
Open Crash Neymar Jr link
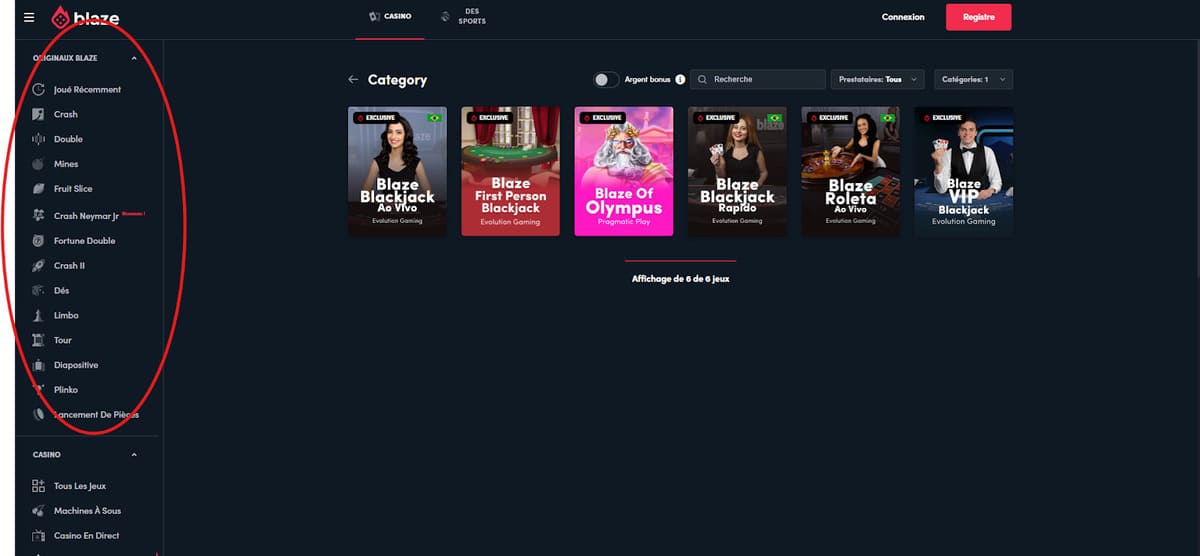tap(86, 216)
